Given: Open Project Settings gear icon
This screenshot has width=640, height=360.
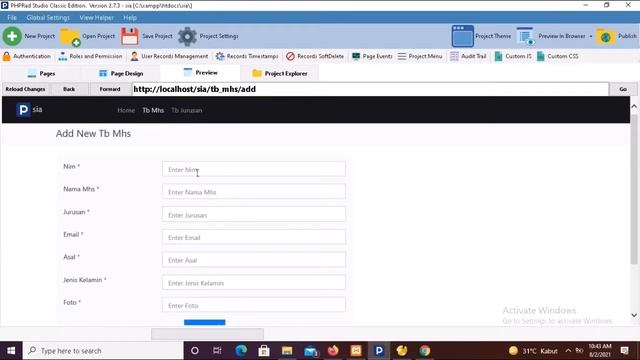Looking at the screenshot, I should tap(187, 36).
